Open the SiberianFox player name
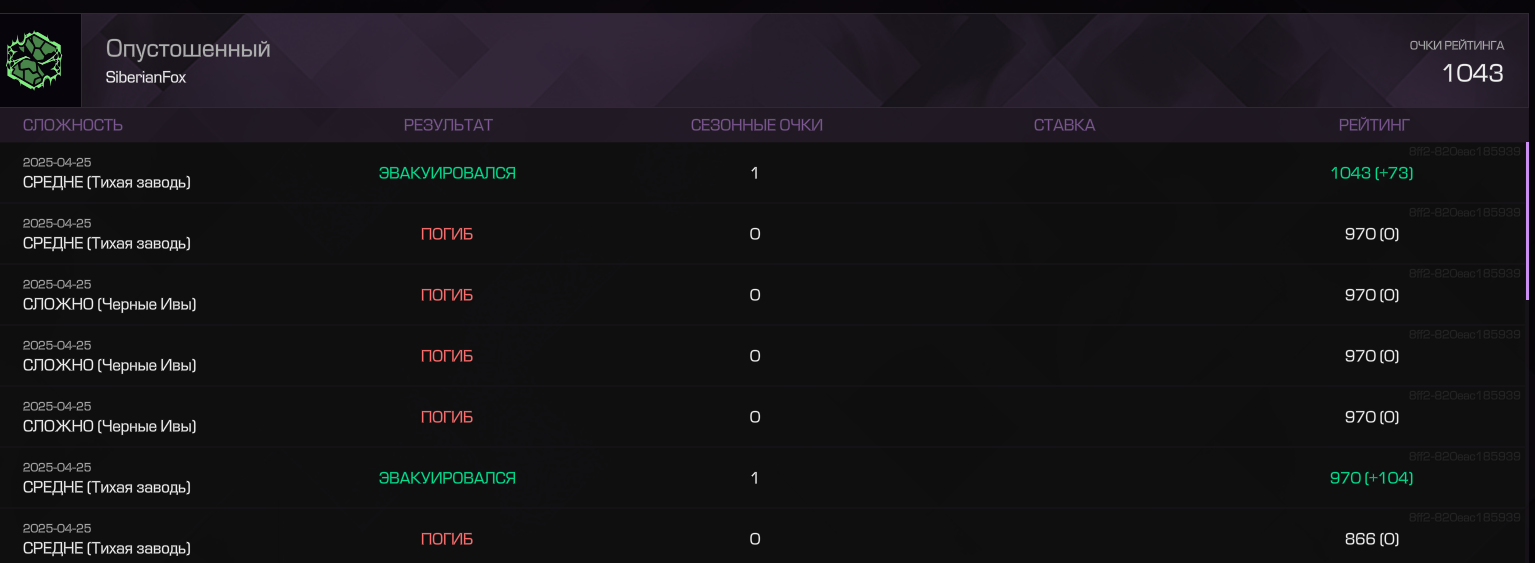The width and height of the screenshot is (1535, 563). point(146,77)
